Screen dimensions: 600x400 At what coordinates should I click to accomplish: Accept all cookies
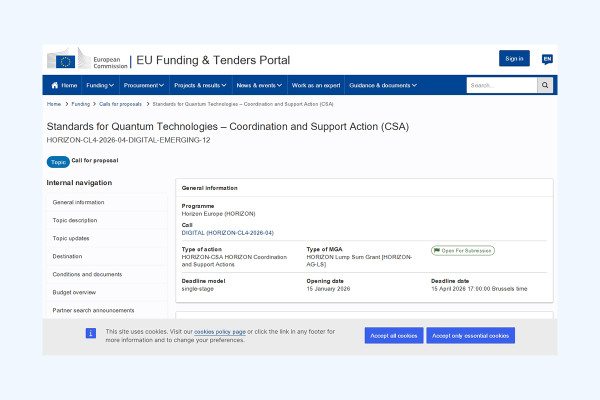click(394, 336)
